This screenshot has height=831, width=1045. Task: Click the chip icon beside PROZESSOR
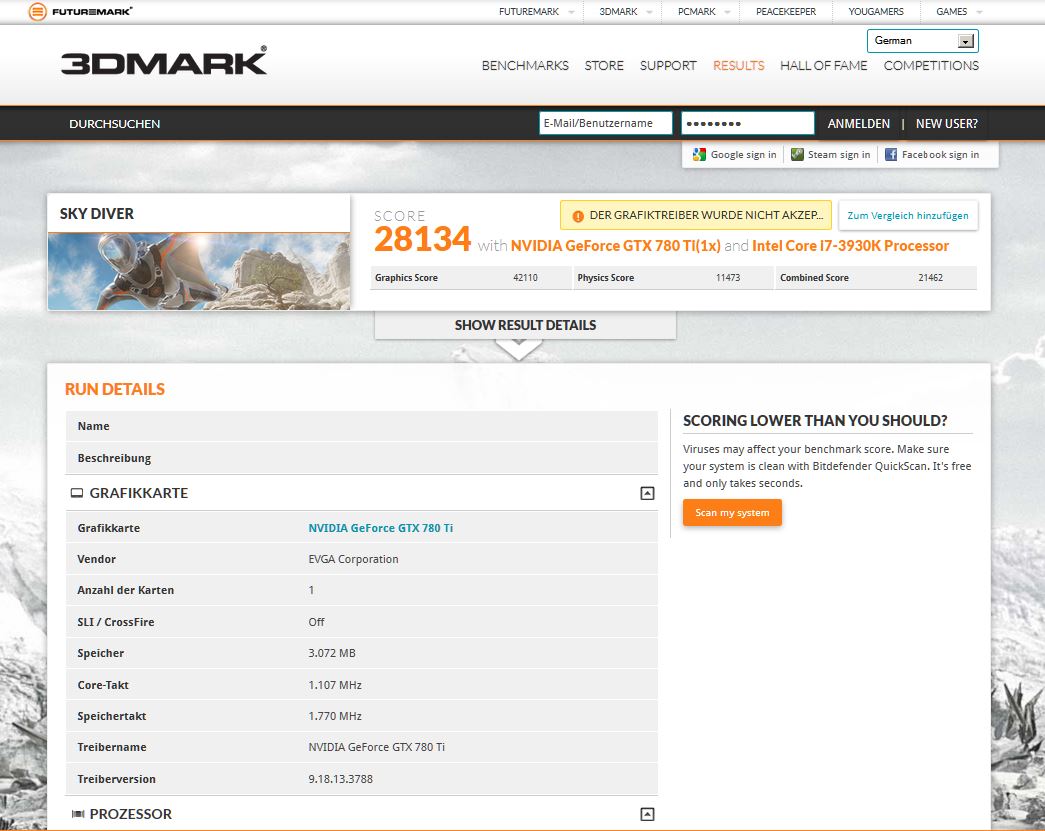[77, 814]
